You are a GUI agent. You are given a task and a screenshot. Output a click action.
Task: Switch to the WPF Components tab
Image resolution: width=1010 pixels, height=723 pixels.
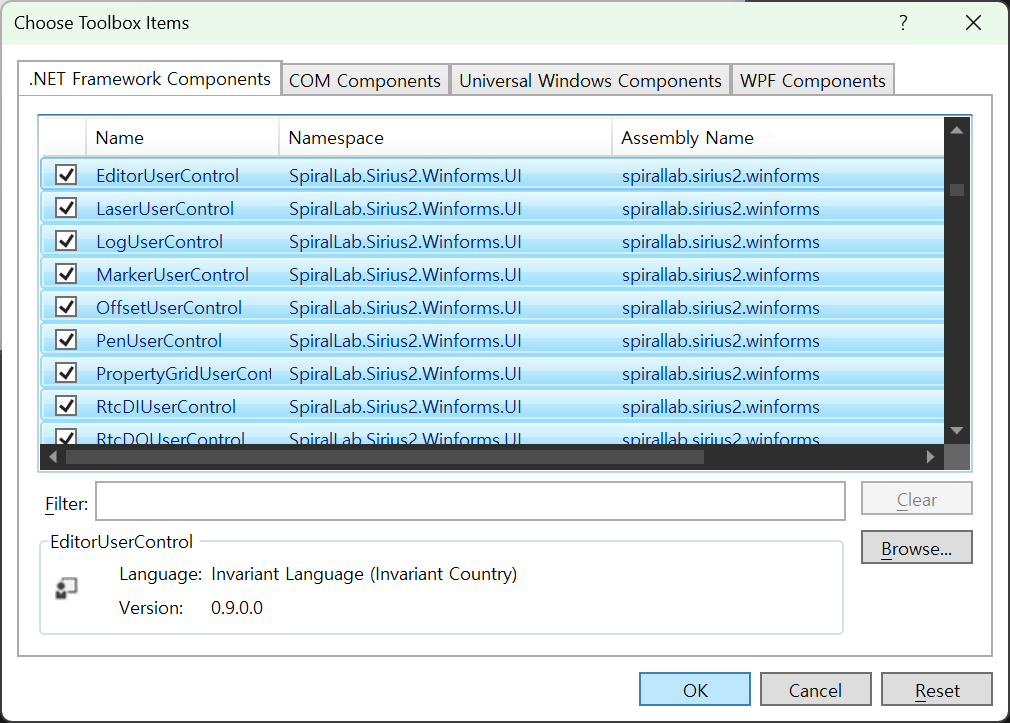[x=812, y=81]
